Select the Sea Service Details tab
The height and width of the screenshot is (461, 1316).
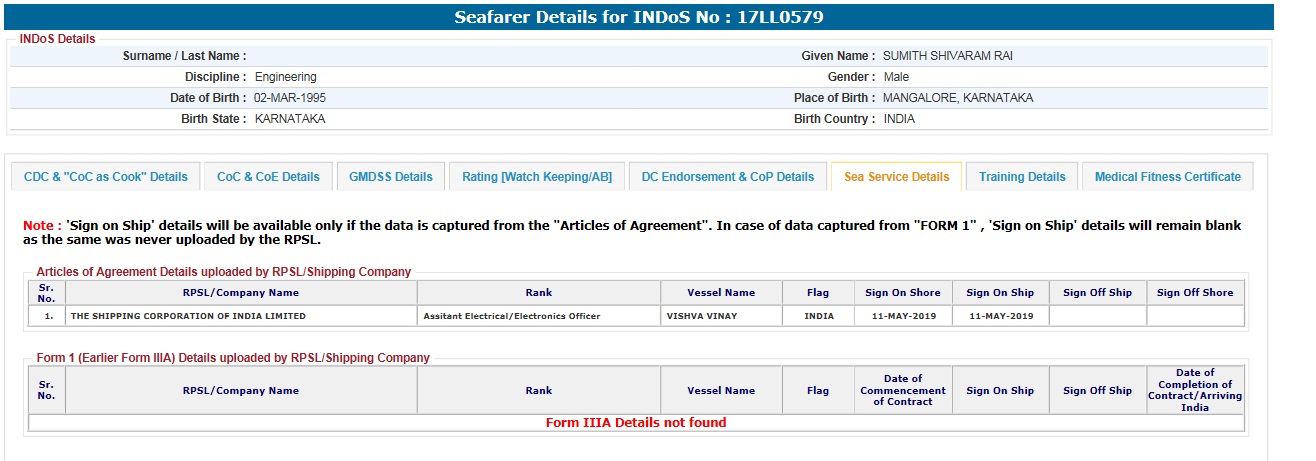[896, 177]
